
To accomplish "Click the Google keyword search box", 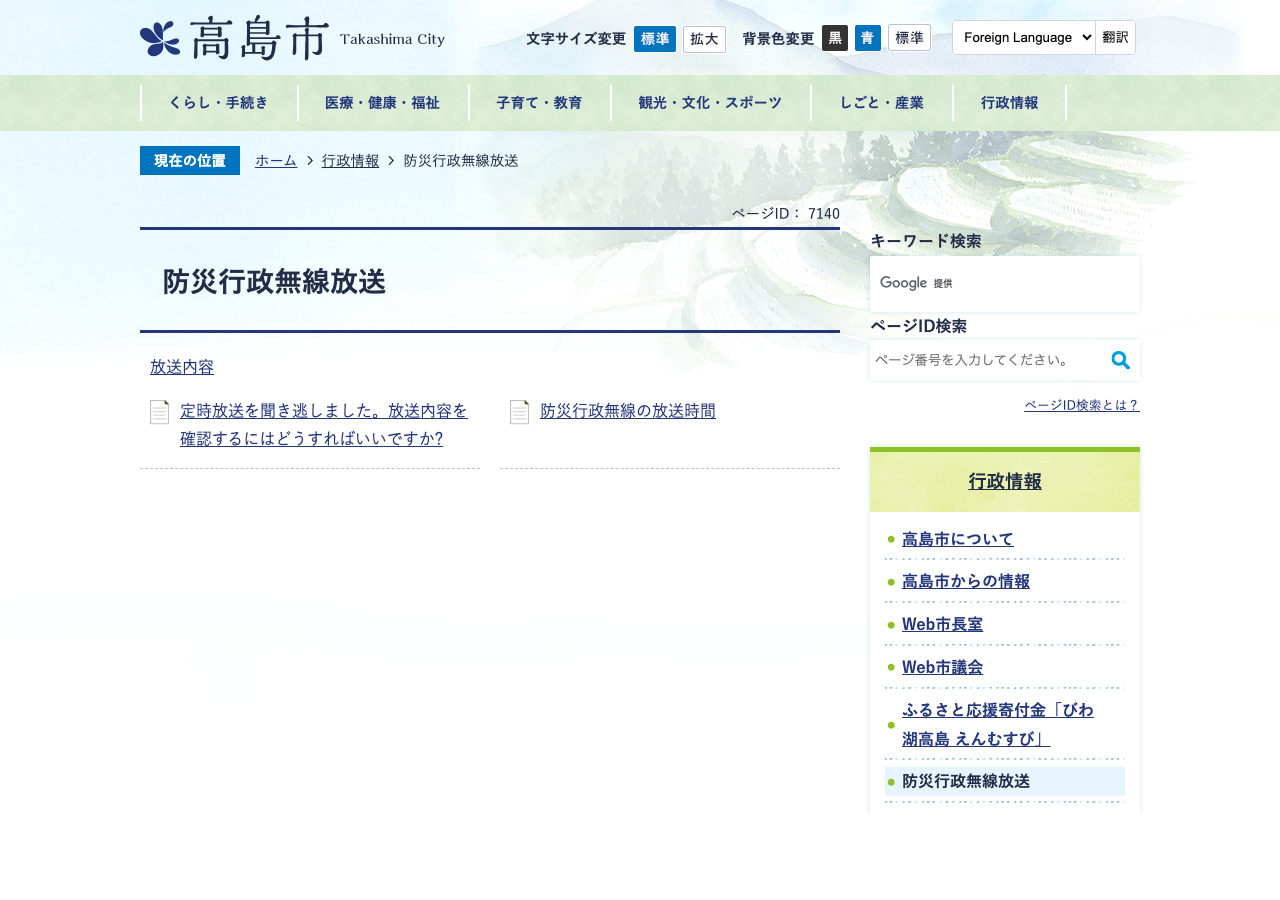I will pos(1005,284).
